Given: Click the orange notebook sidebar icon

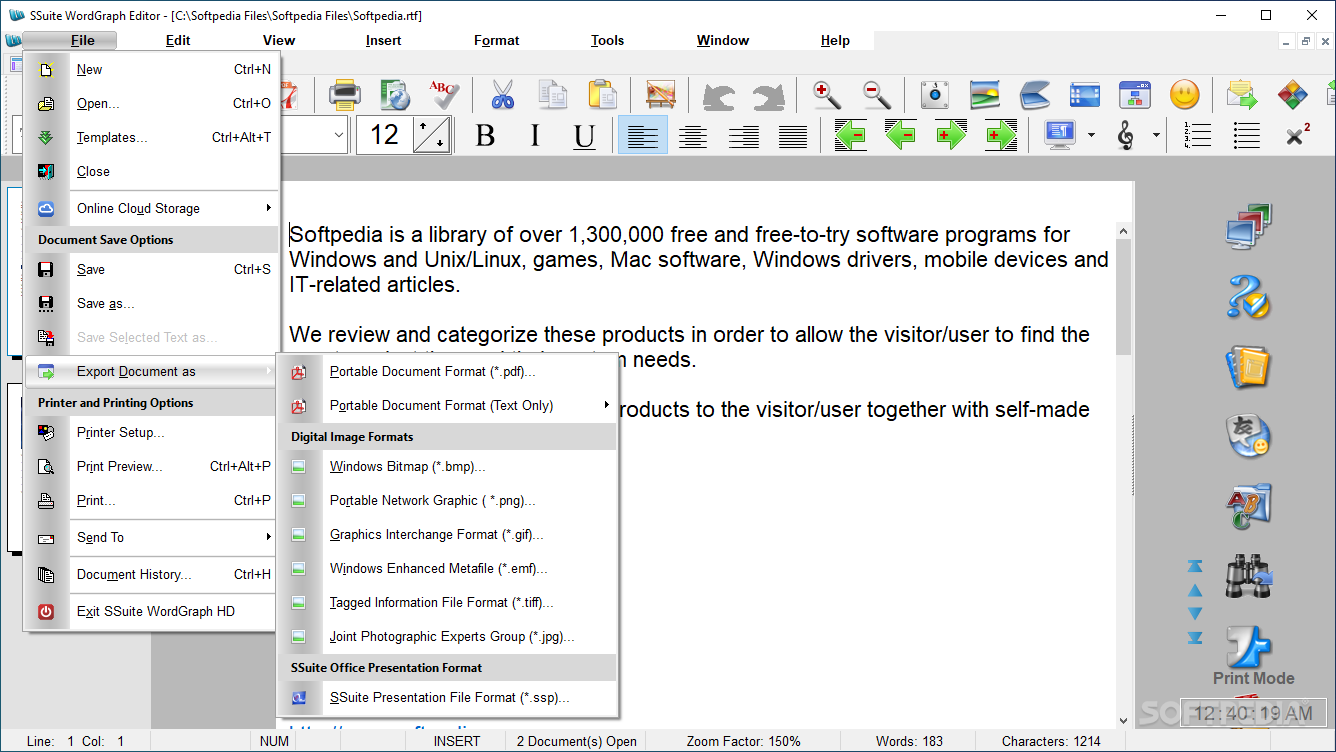Looking at the screenshot, I should pyautogui.click(x=1249, y=367).
